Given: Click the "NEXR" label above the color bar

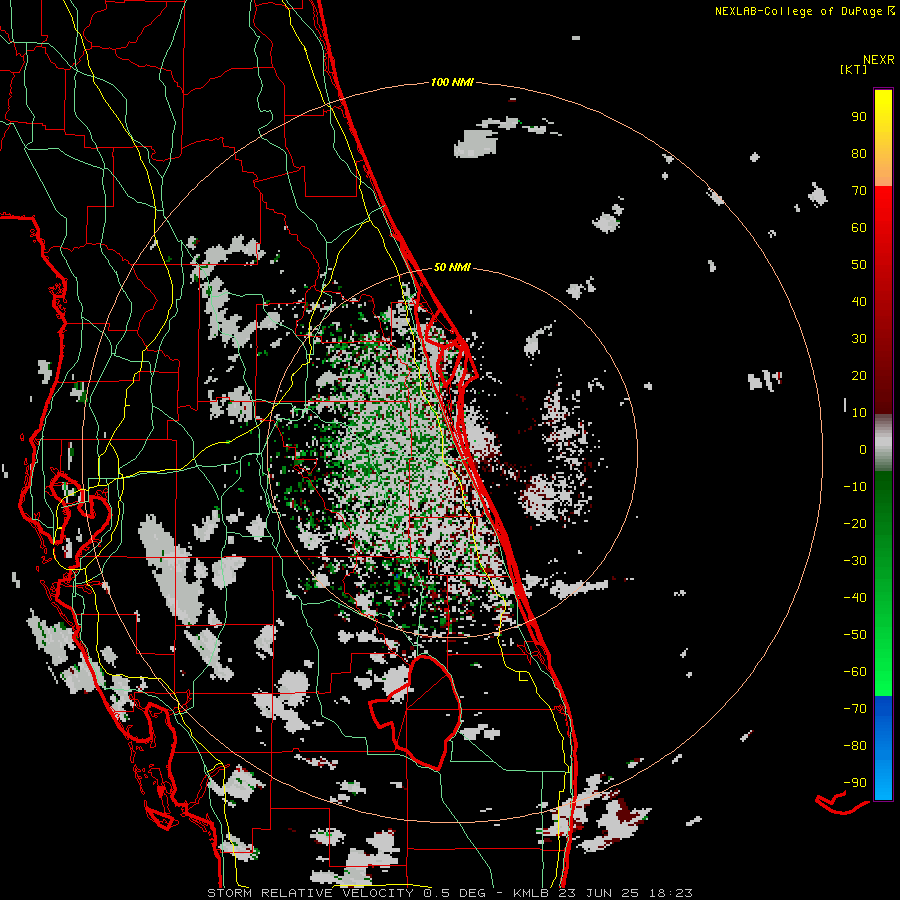Looking at the screenshot, I should (x=879, y=60).
